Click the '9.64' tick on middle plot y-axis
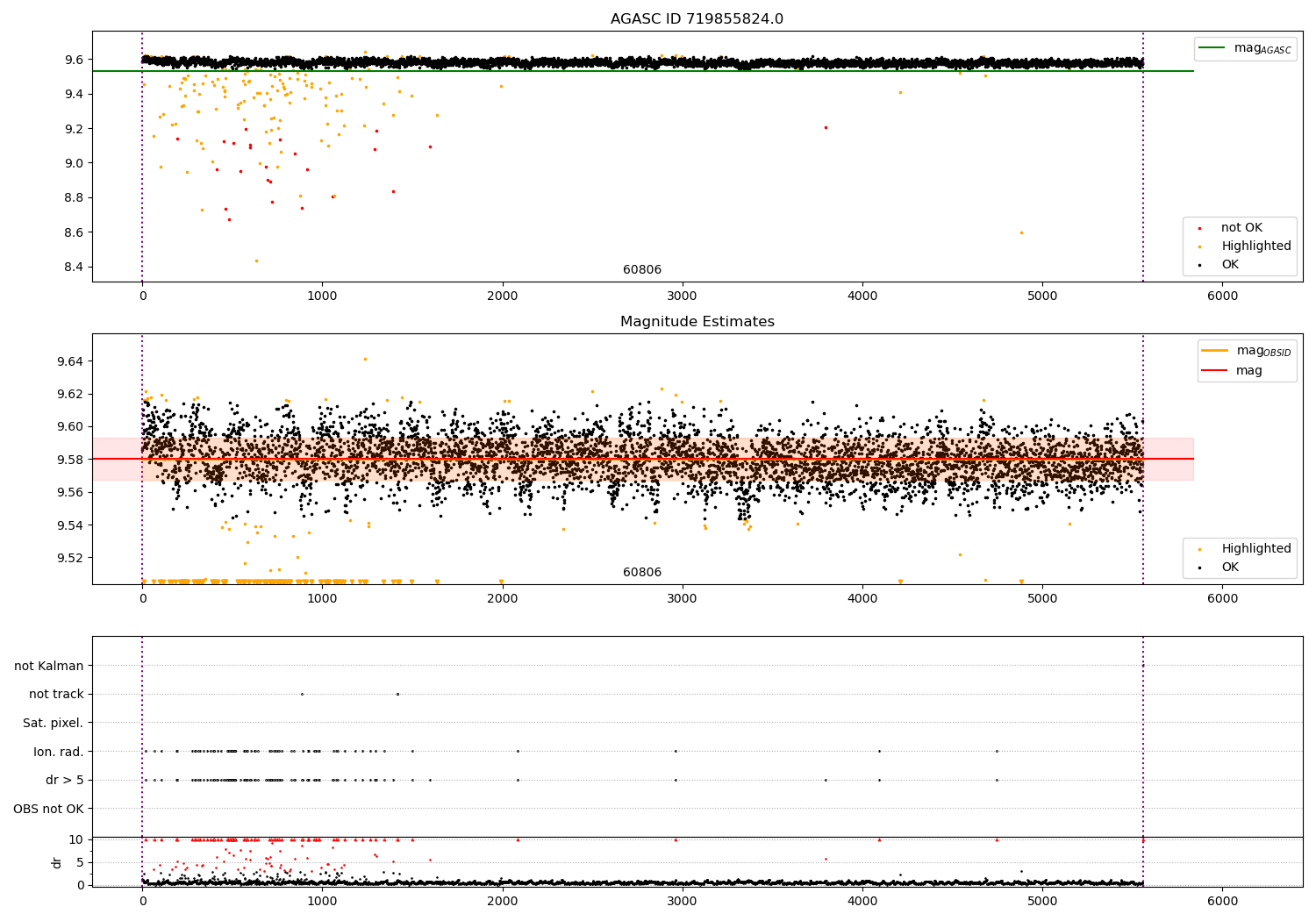Screen dimensions: 1316x921 [70, 361]
